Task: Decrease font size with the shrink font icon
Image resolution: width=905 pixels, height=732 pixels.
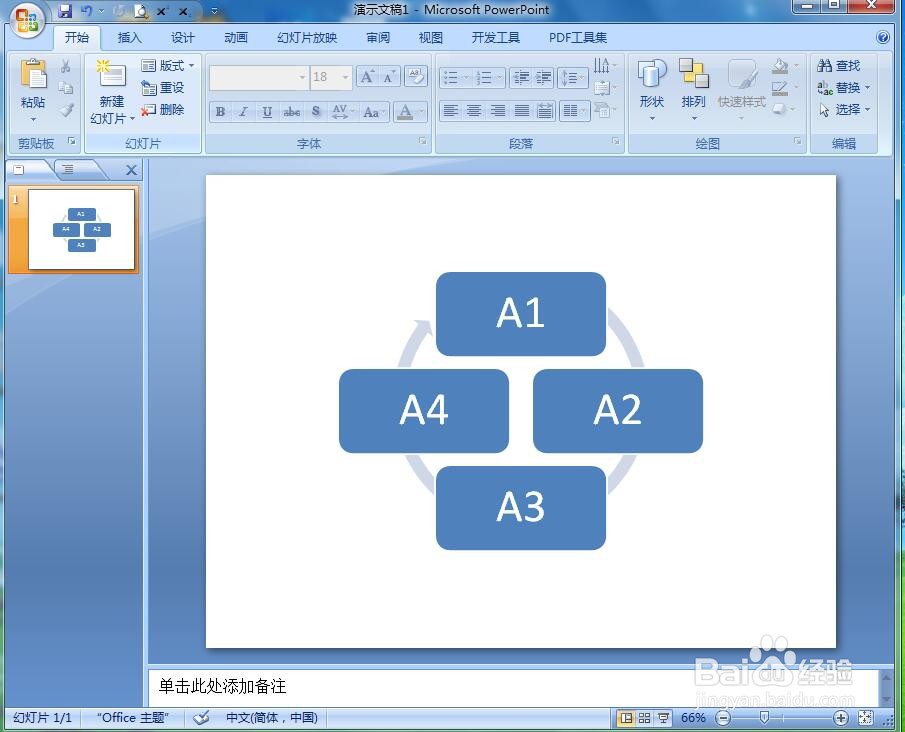Action: [x=389, y=77]
